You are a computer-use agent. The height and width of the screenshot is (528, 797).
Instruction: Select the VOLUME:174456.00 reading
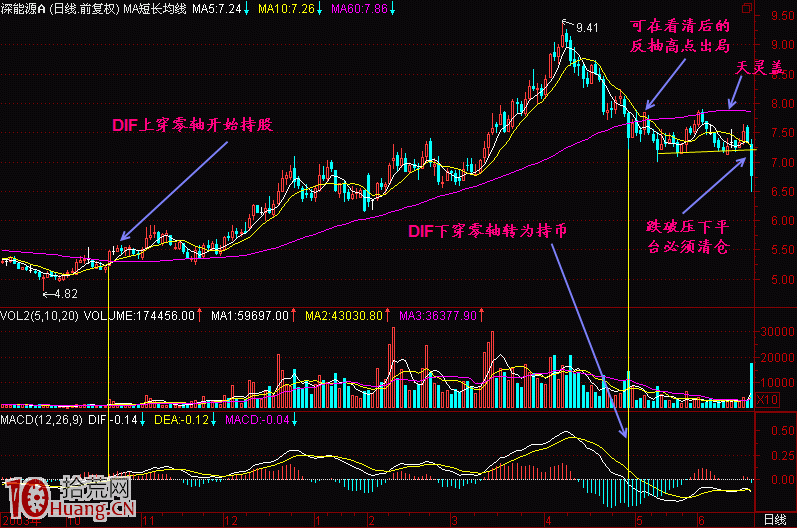139,316
